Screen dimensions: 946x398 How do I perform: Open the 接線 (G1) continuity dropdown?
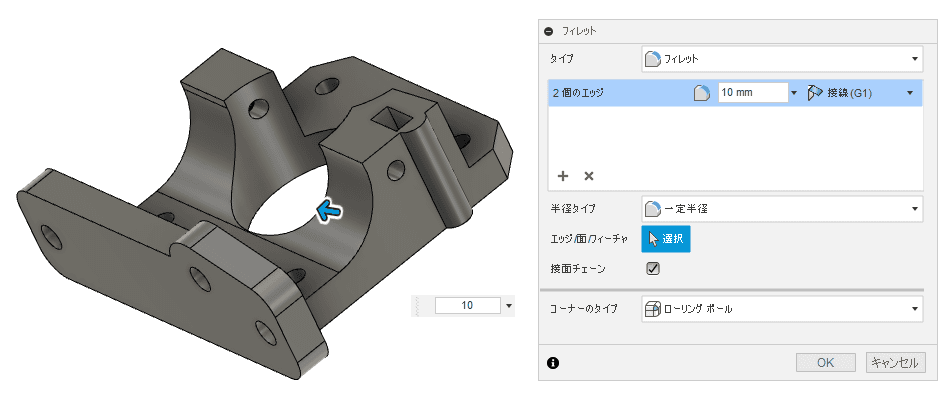click(x=909, y=93)
